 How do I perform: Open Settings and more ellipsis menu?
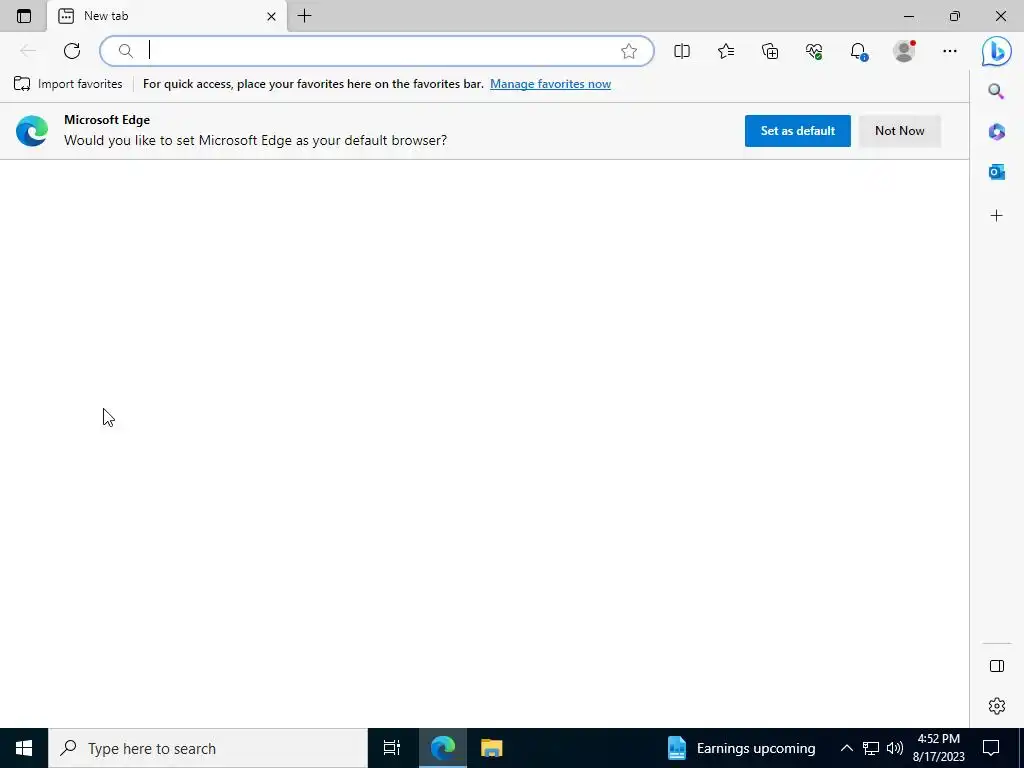[x=950, y=51]
